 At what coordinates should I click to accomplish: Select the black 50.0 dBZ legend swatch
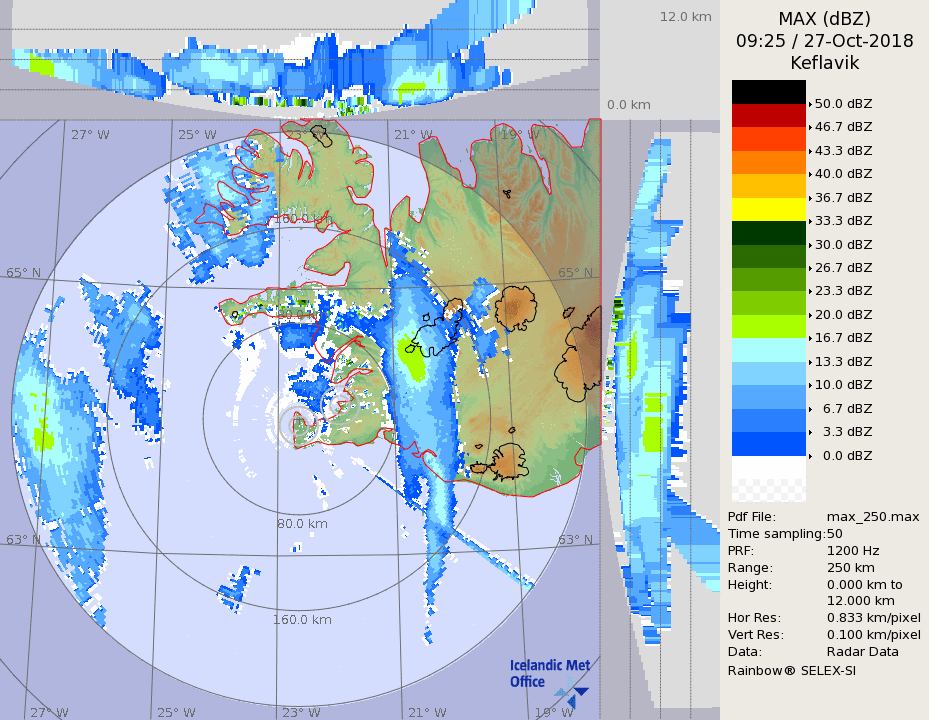768,92
